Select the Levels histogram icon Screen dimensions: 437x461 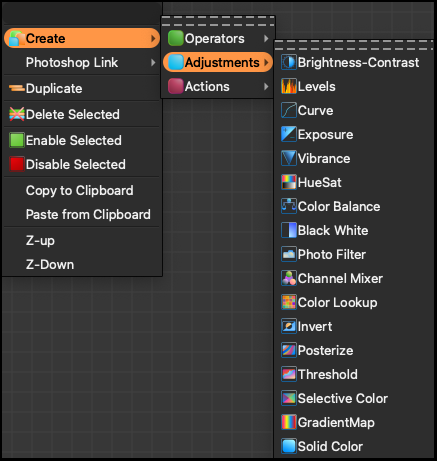(289, 86)
